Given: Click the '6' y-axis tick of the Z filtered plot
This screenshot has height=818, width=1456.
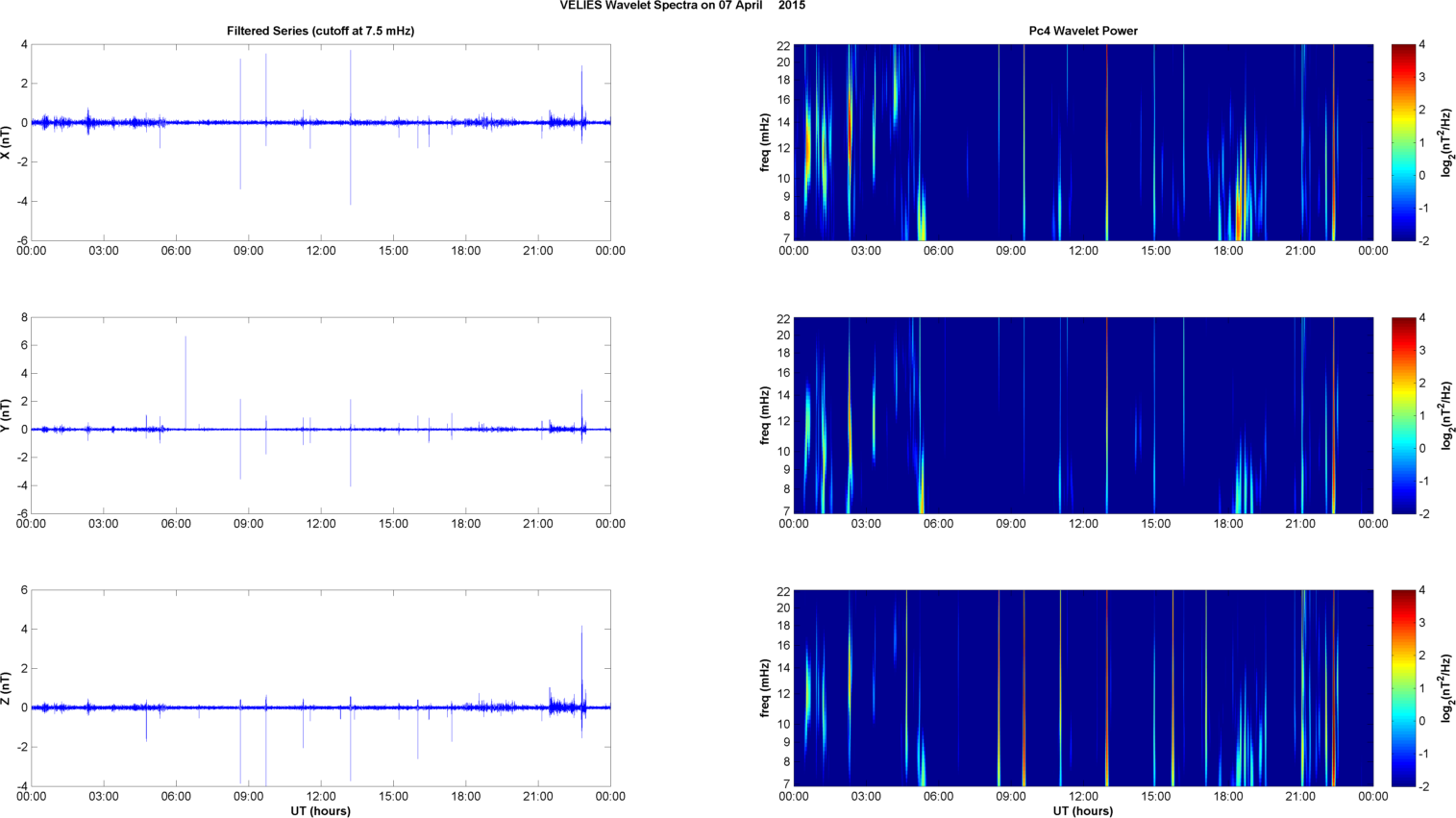Looking at the screenshot, I should point(24,590).
